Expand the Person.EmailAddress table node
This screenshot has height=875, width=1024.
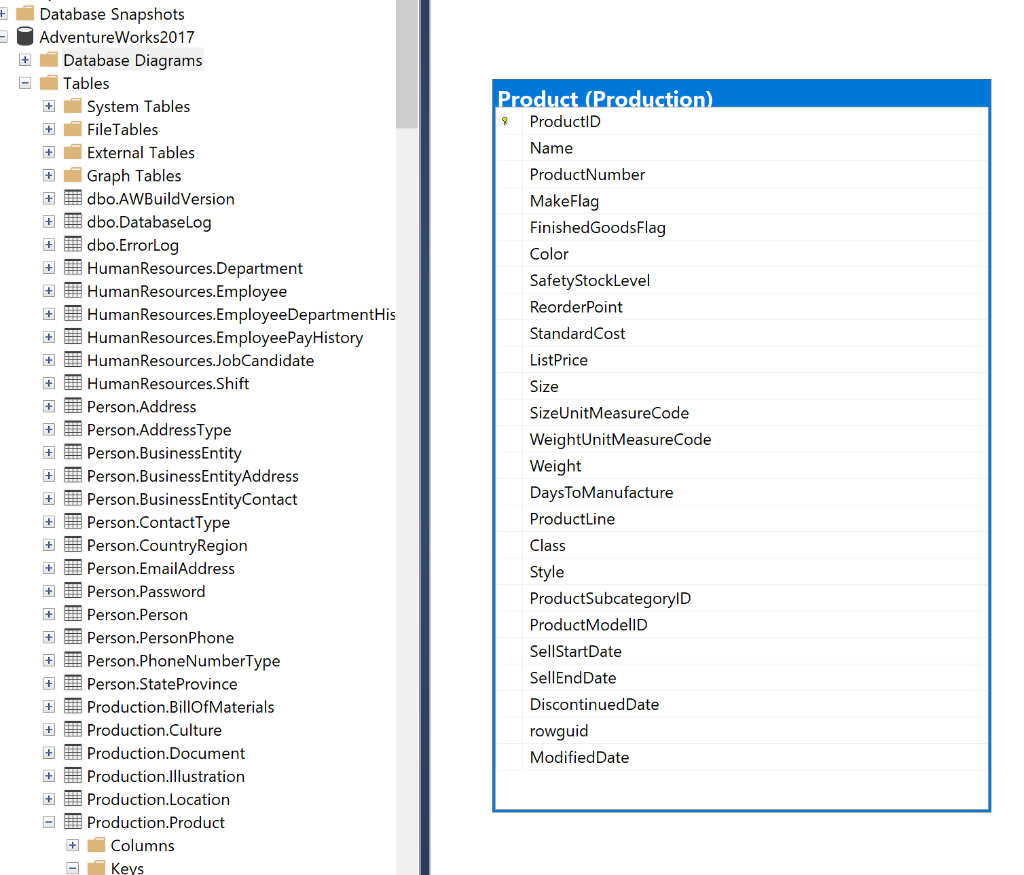click(x=49, y=568)
